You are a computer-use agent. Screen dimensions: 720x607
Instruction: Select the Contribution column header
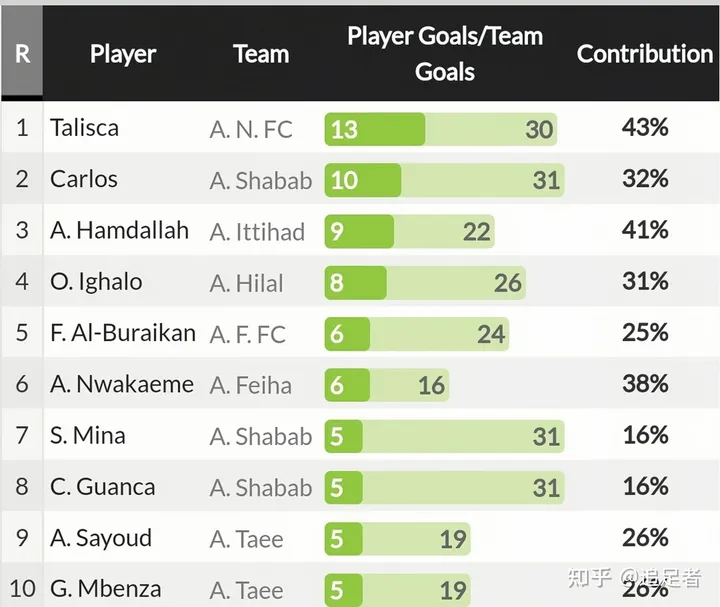point(644,54)
